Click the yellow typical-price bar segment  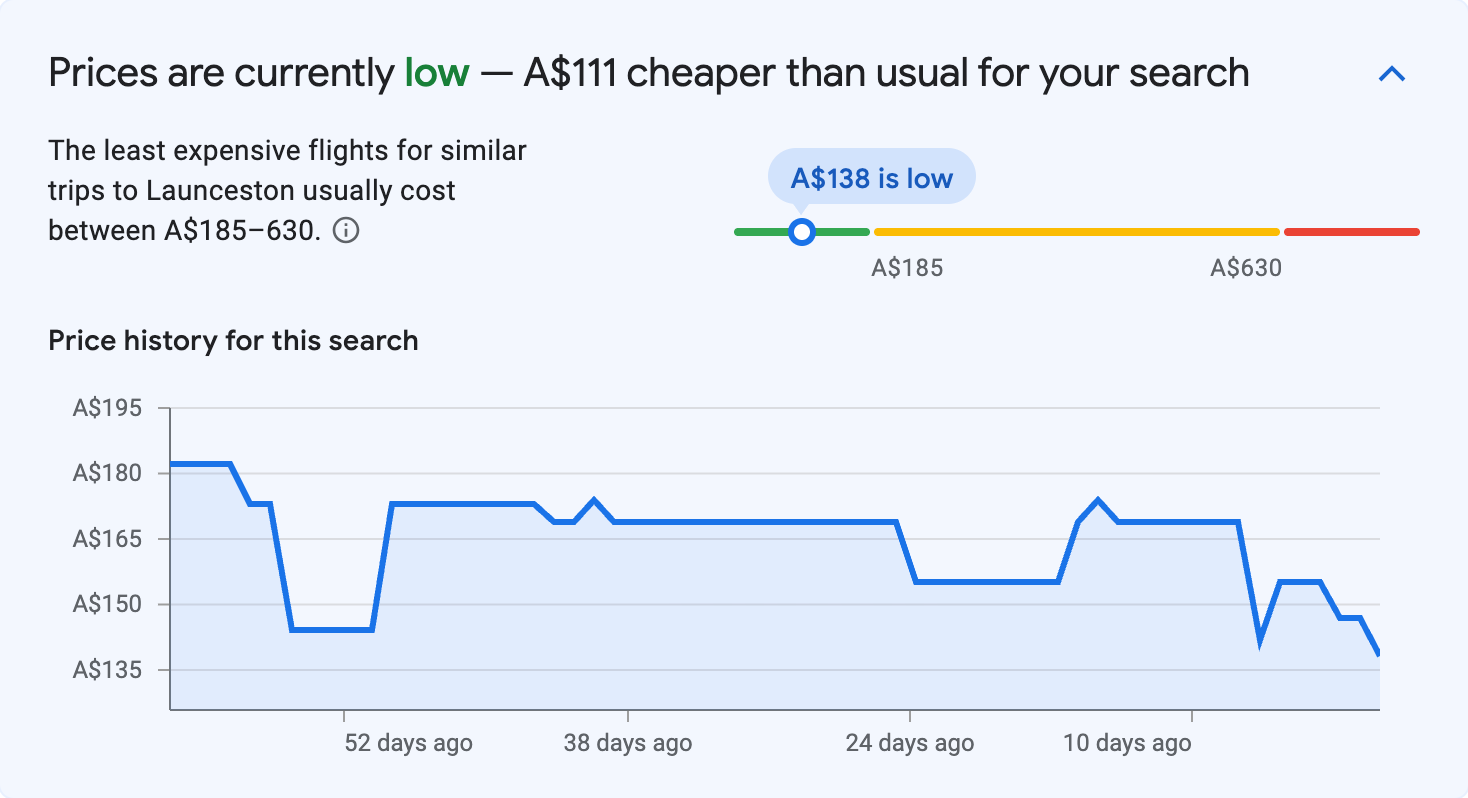[1076, 232]
